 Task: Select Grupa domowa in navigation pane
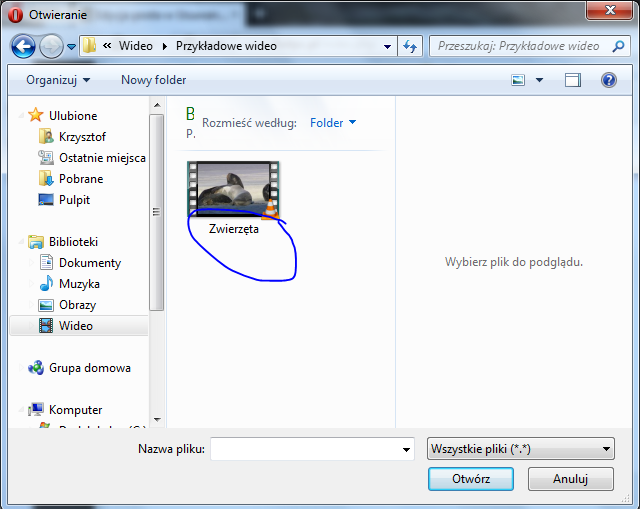[x=89, y=368]
